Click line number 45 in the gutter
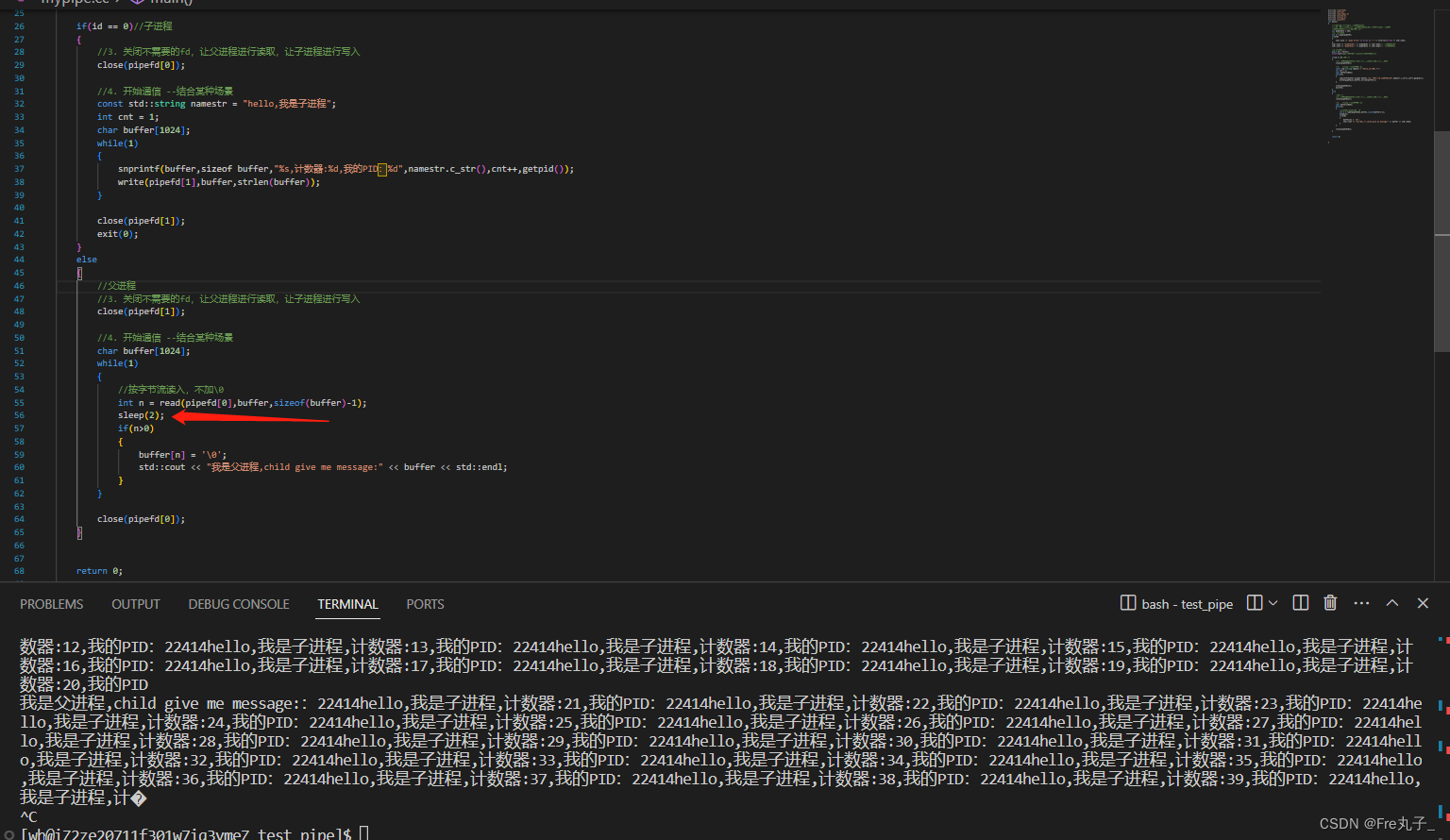 point(19,273)
